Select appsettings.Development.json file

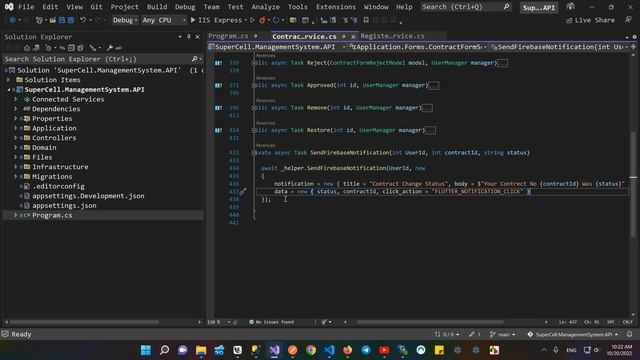88,196
